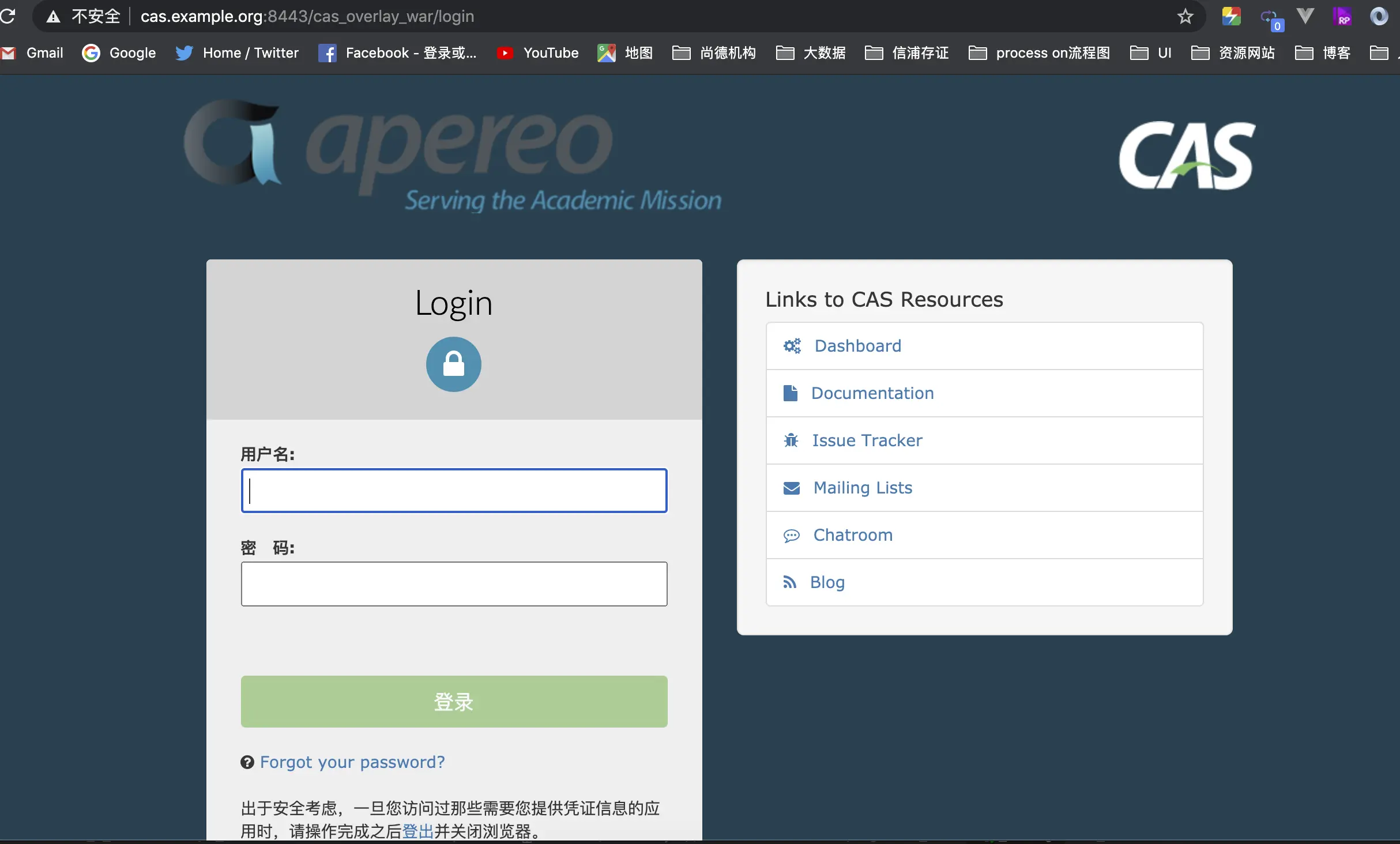Click the blue lock icon under Login
Image resolution: width=1400 pixels, height=844 pixels.
[453, 364]
